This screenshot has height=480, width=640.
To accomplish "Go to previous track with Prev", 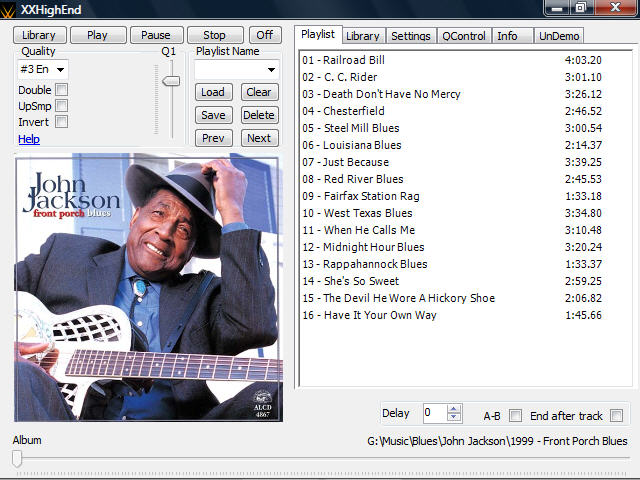I will pyautogui.click(x=213, y=138).
